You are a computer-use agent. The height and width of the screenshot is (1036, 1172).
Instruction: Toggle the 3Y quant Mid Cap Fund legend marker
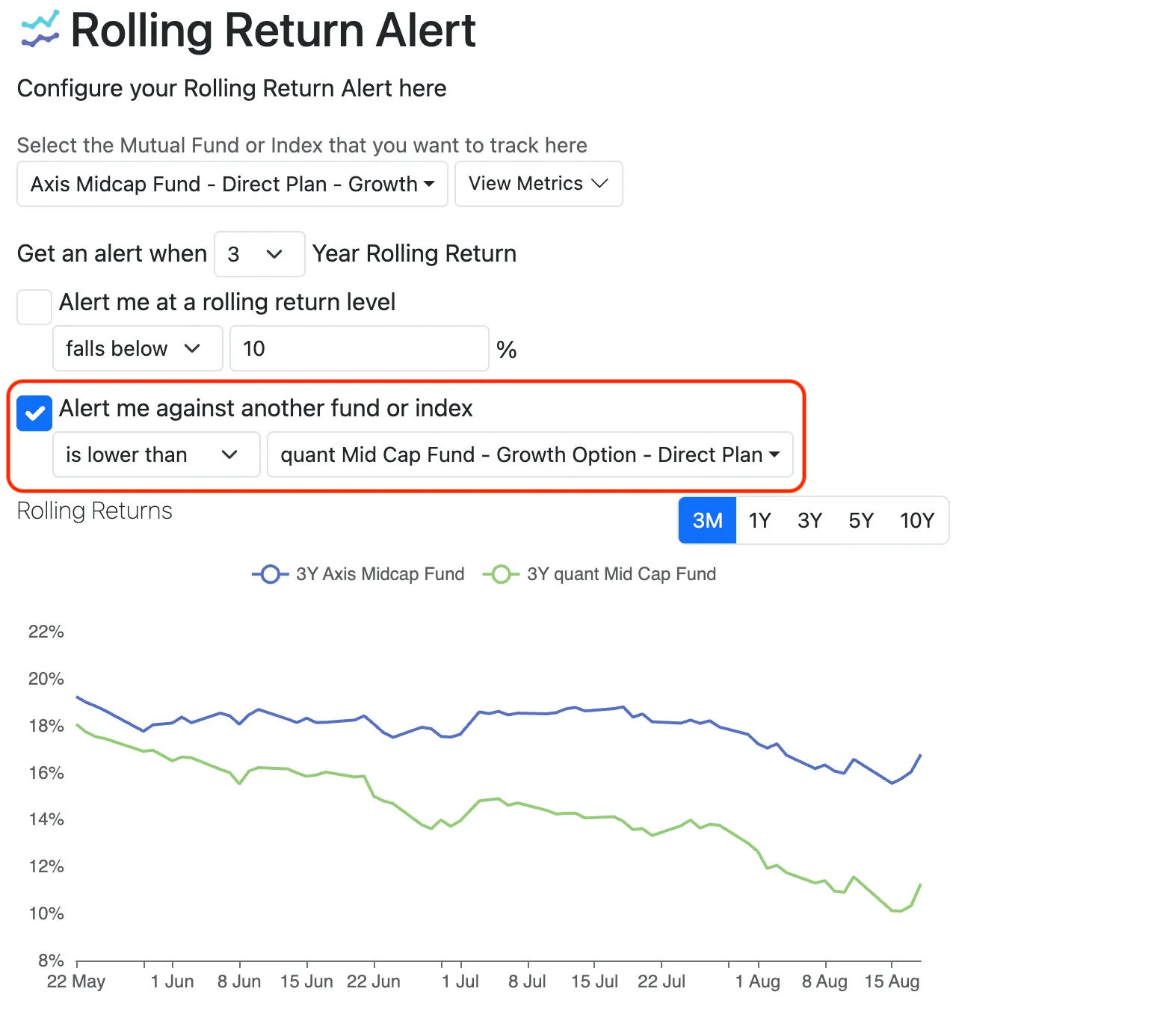point(501,574)
